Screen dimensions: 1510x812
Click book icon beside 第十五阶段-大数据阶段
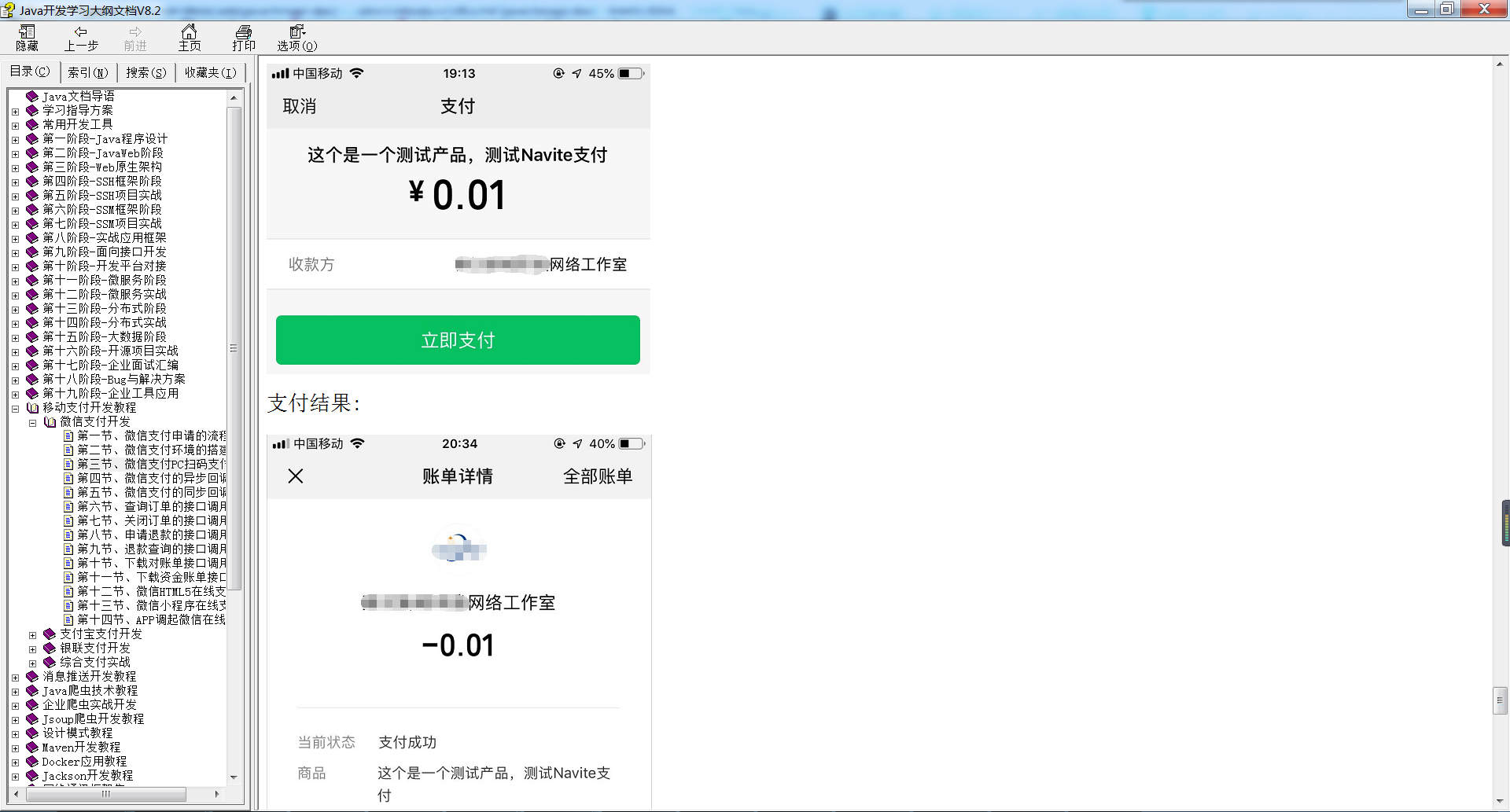pos(32,336)
